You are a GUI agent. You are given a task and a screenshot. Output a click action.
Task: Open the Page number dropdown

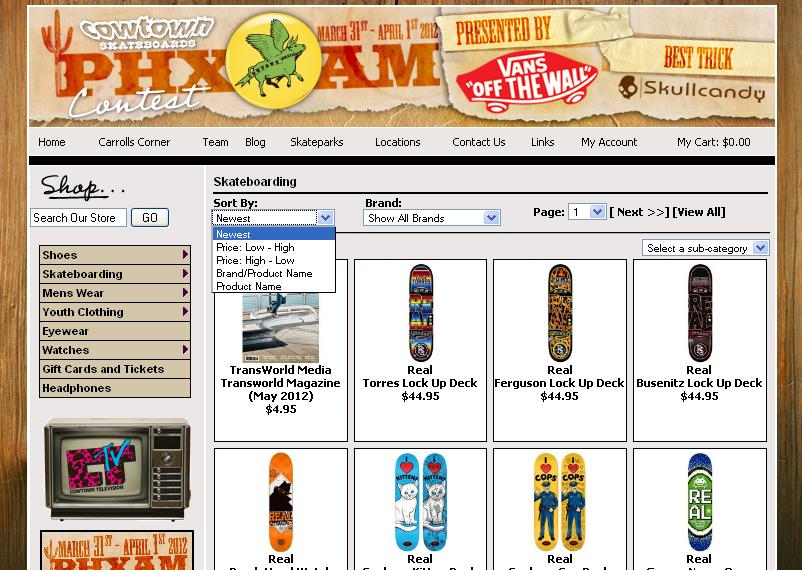587,212
